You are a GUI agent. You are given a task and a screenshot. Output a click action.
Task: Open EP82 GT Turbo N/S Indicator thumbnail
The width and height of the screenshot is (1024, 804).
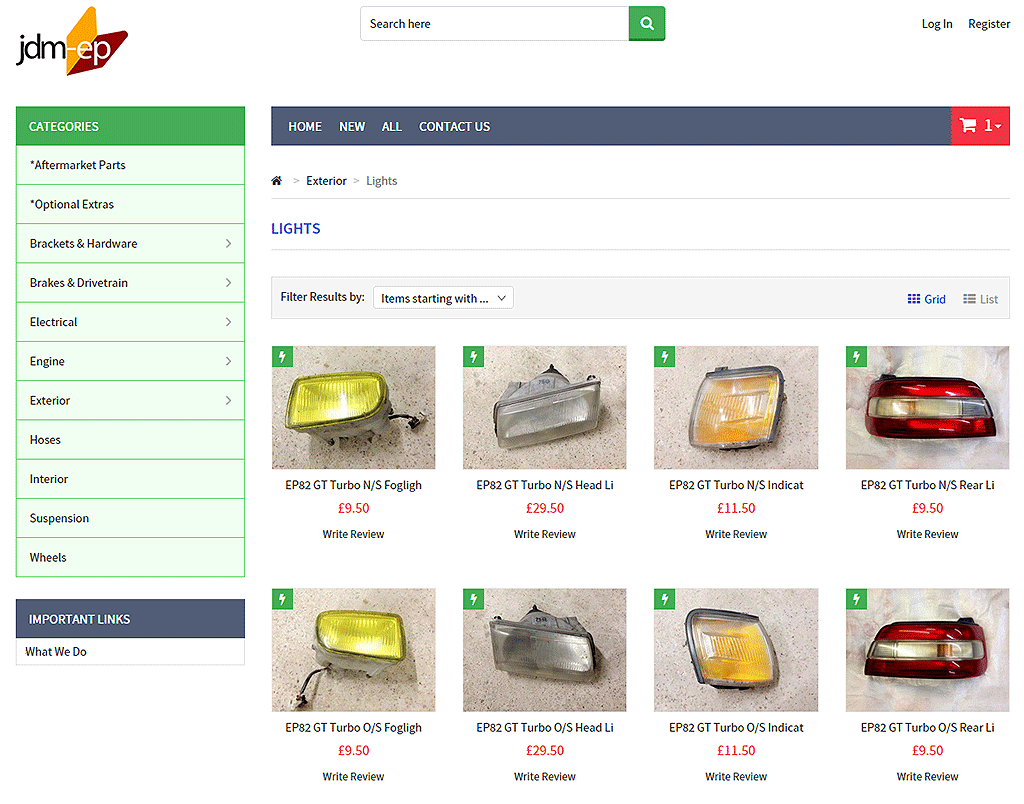736,408
